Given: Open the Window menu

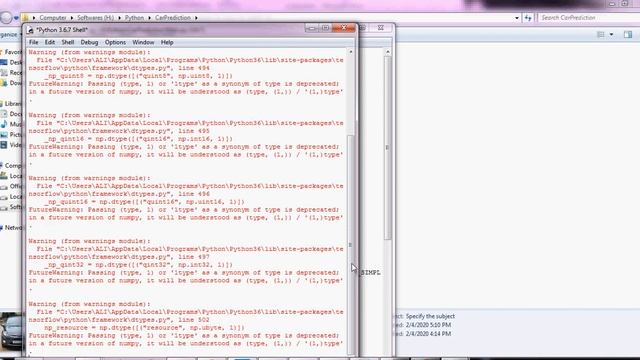Looking at the screenshot, I should point(143,42).
